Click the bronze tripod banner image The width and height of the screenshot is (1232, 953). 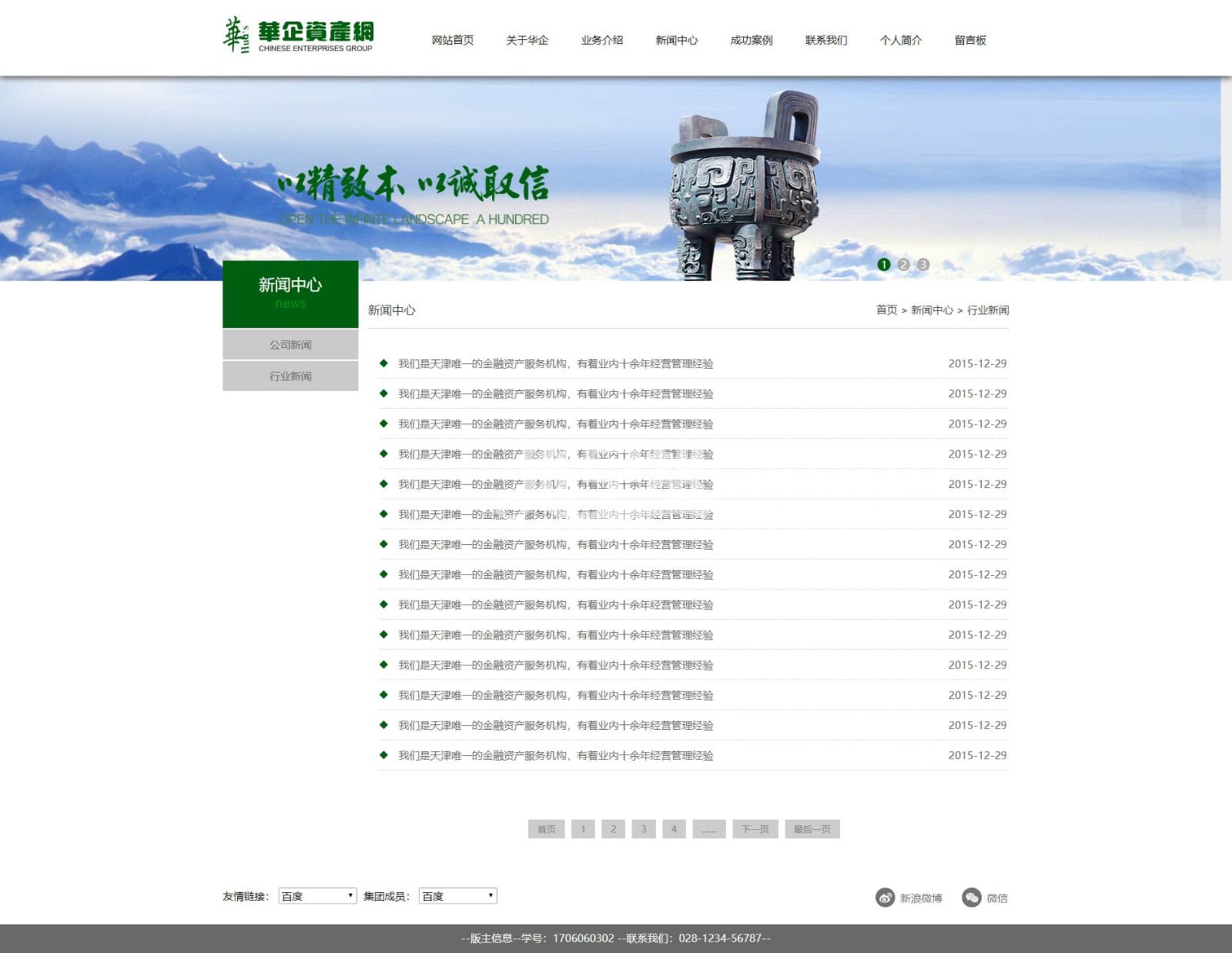(743, 185)
